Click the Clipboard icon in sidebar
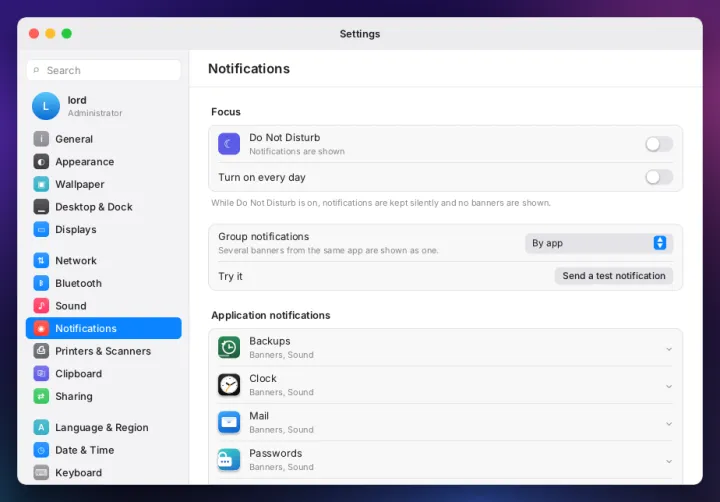The width and height of the screenshot is (720, 502). [41, 373]
